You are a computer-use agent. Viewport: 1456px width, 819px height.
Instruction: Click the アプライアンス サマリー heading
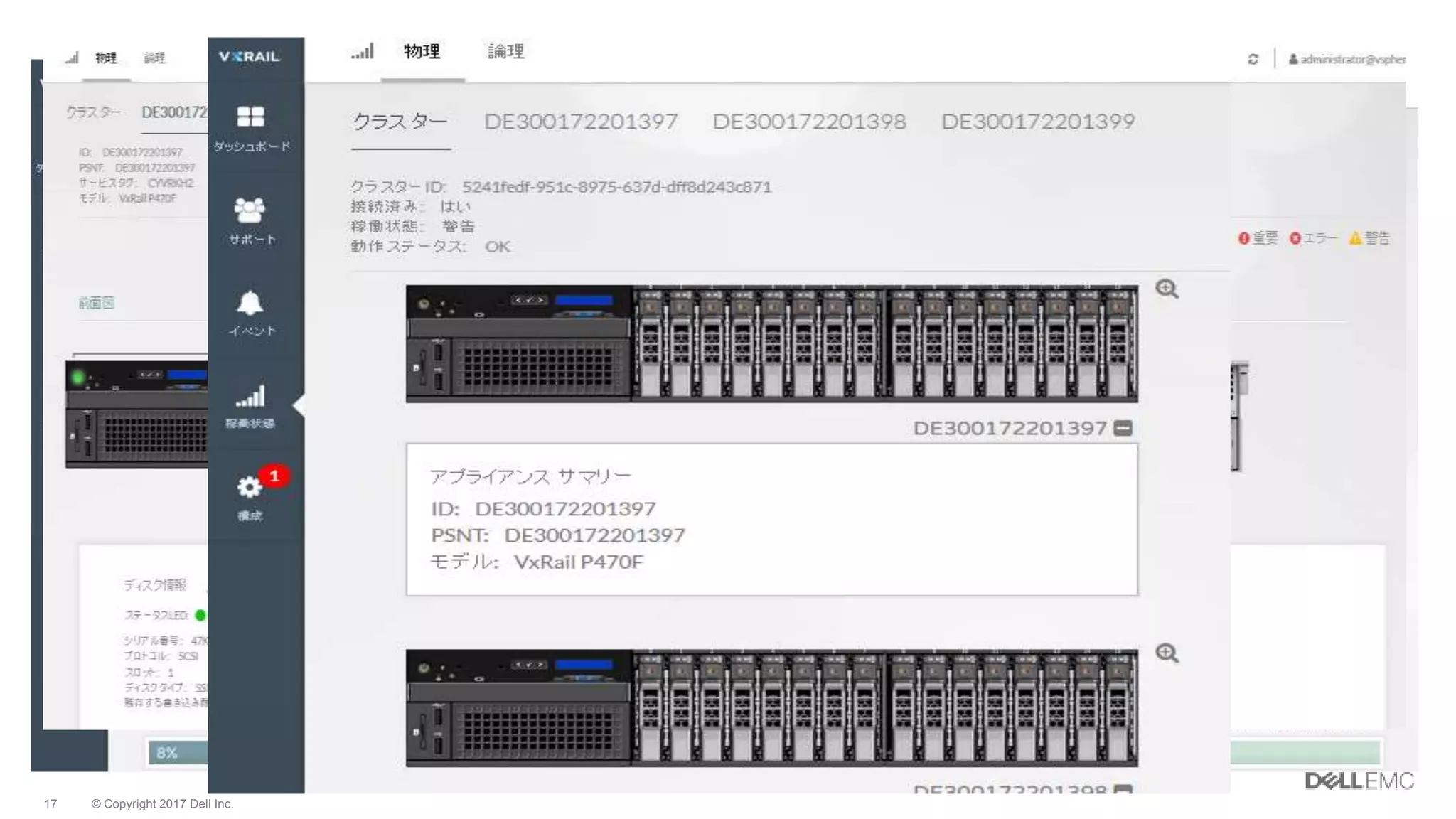click(x=530, y=476)
